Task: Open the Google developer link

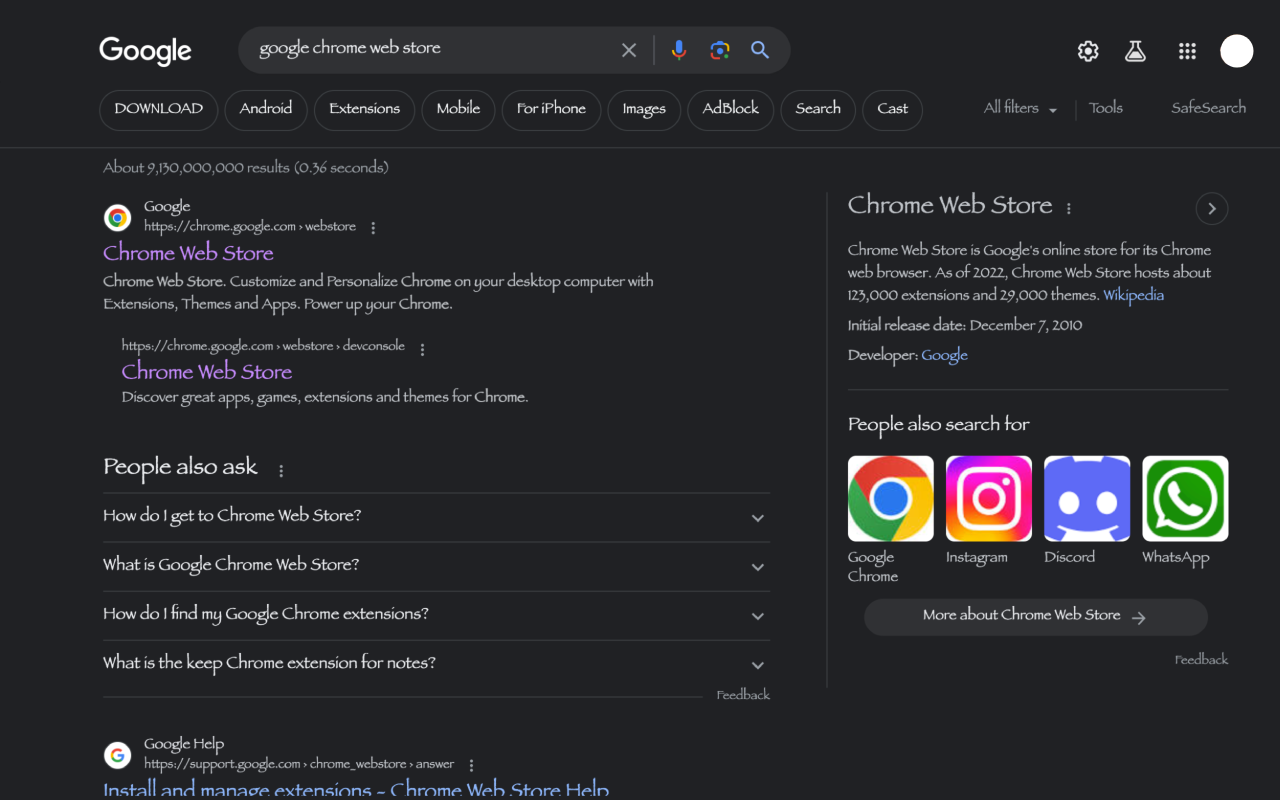Action: point(944,356)
